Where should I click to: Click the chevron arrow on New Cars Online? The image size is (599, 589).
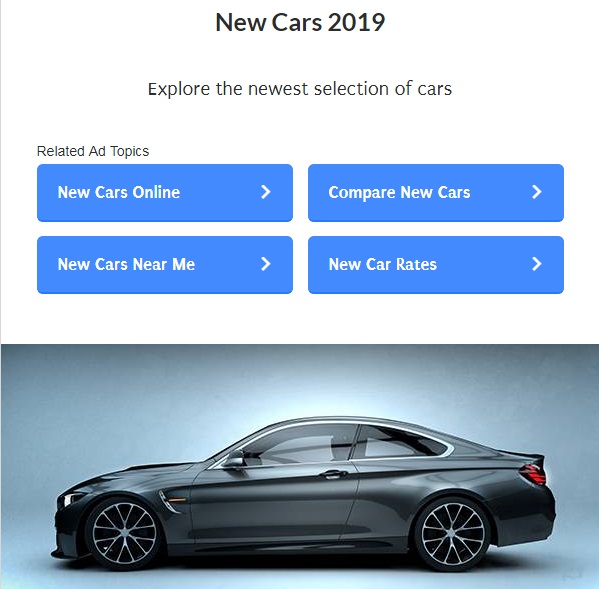pyautogui.click(x=266, y=192)
